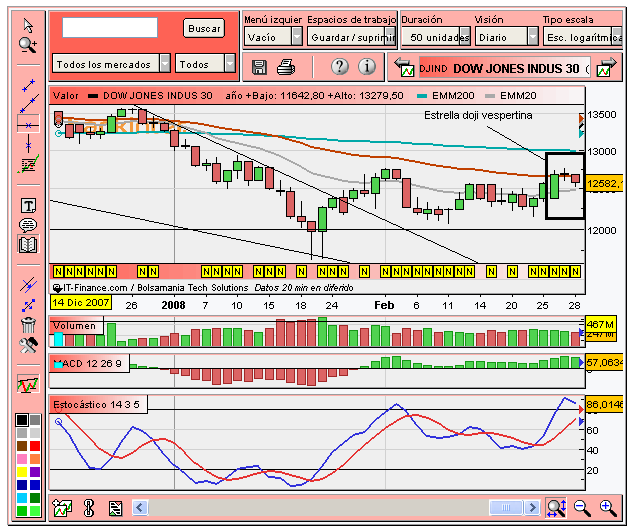Click the Volumen panel label

coord(75,326)
